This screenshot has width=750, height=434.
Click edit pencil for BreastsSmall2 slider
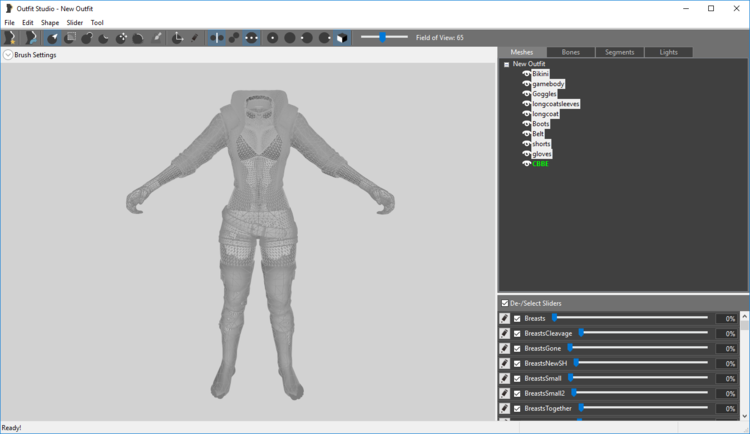pos(505,393)
